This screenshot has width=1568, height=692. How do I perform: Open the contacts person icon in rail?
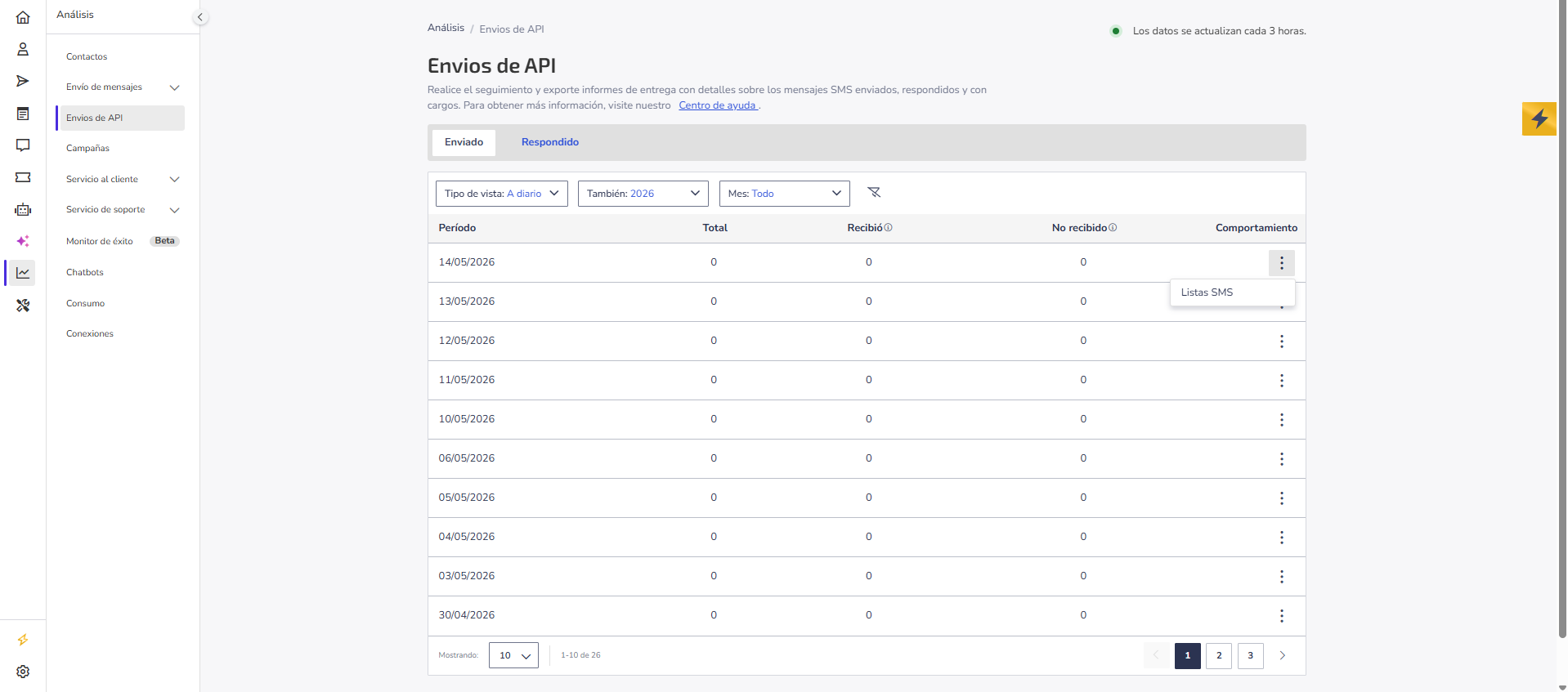point(23,49)
